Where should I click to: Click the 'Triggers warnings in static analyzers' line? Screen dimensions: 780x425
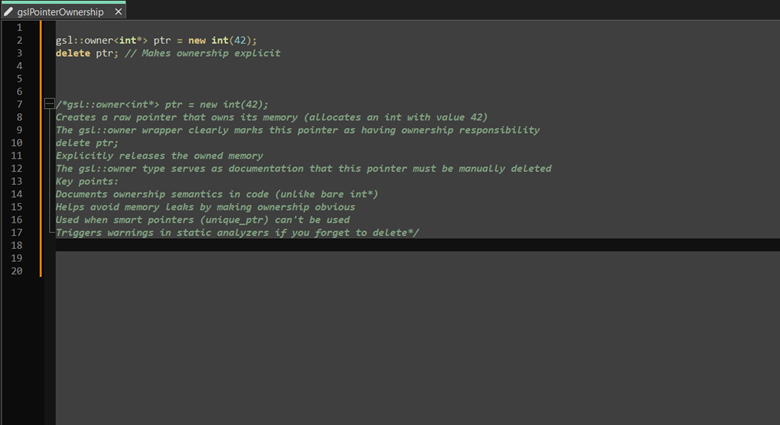coord(237,233)
